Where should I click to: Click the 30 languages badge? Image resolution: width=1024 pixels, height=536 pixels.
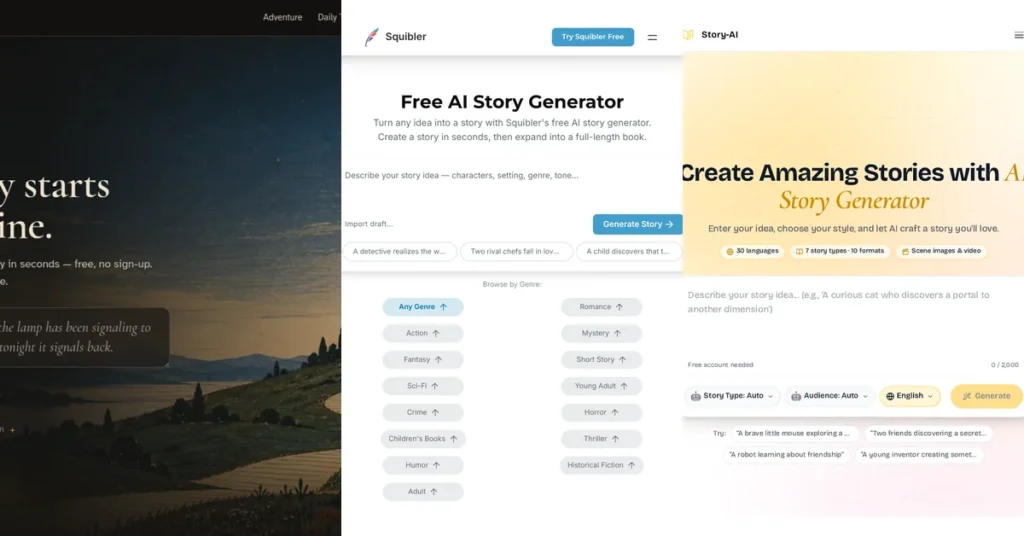tap(752, 251)
